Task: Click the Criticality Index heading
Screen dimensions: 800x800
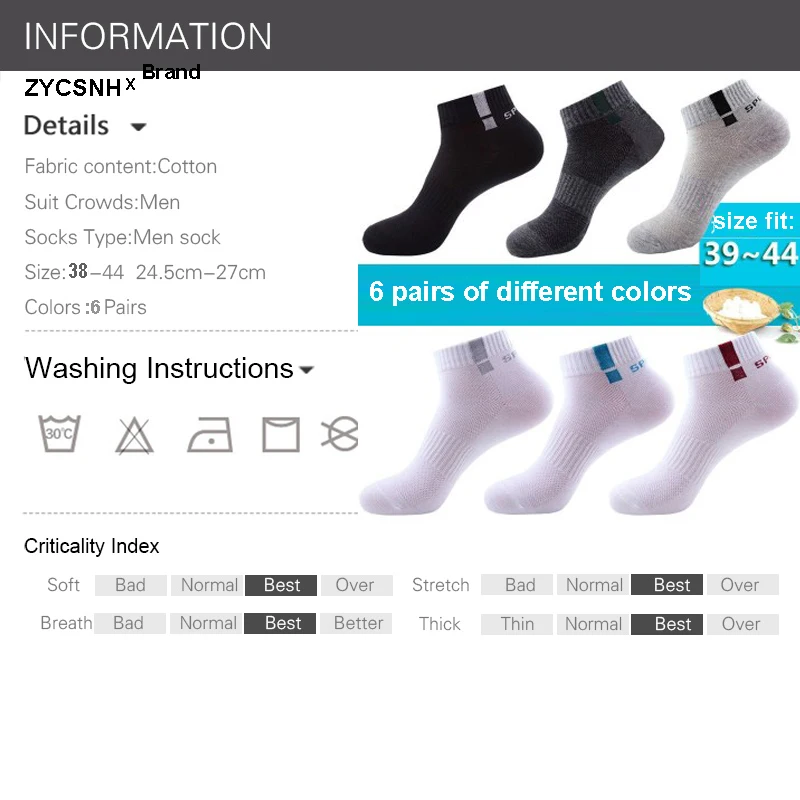Action: pyautogui.click(x=92, y=546)
